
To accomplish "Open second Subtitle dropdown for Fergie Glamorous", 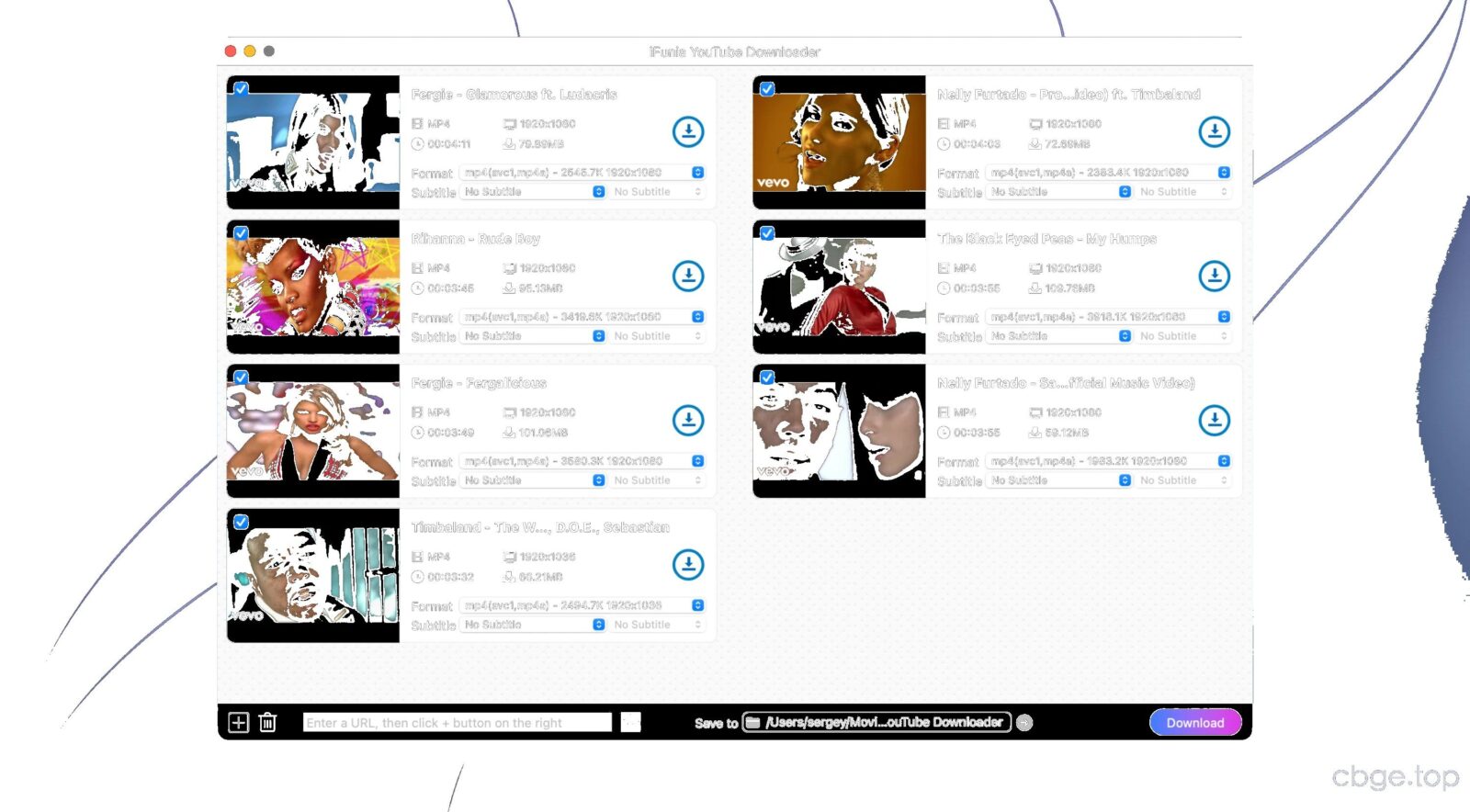I will [x=658, y=192].
